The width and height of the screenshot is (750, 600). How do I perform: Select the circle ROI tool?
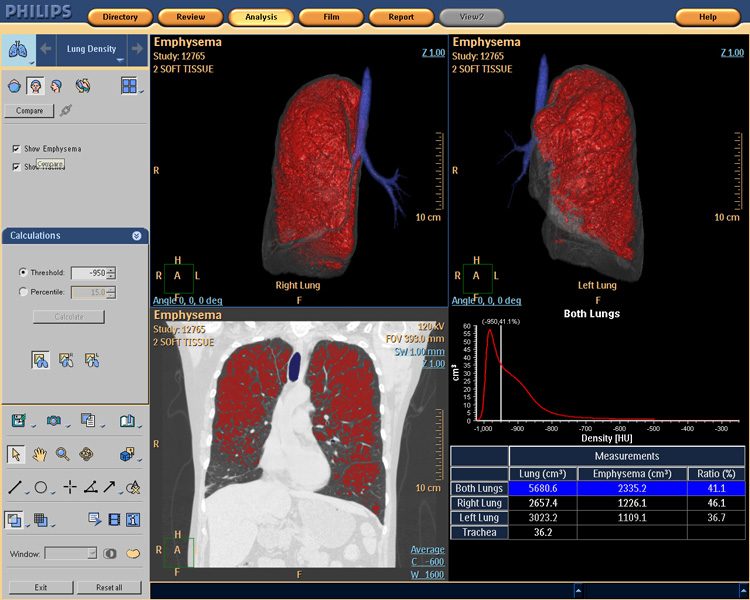pyautogui.click(x=41, y=488)
